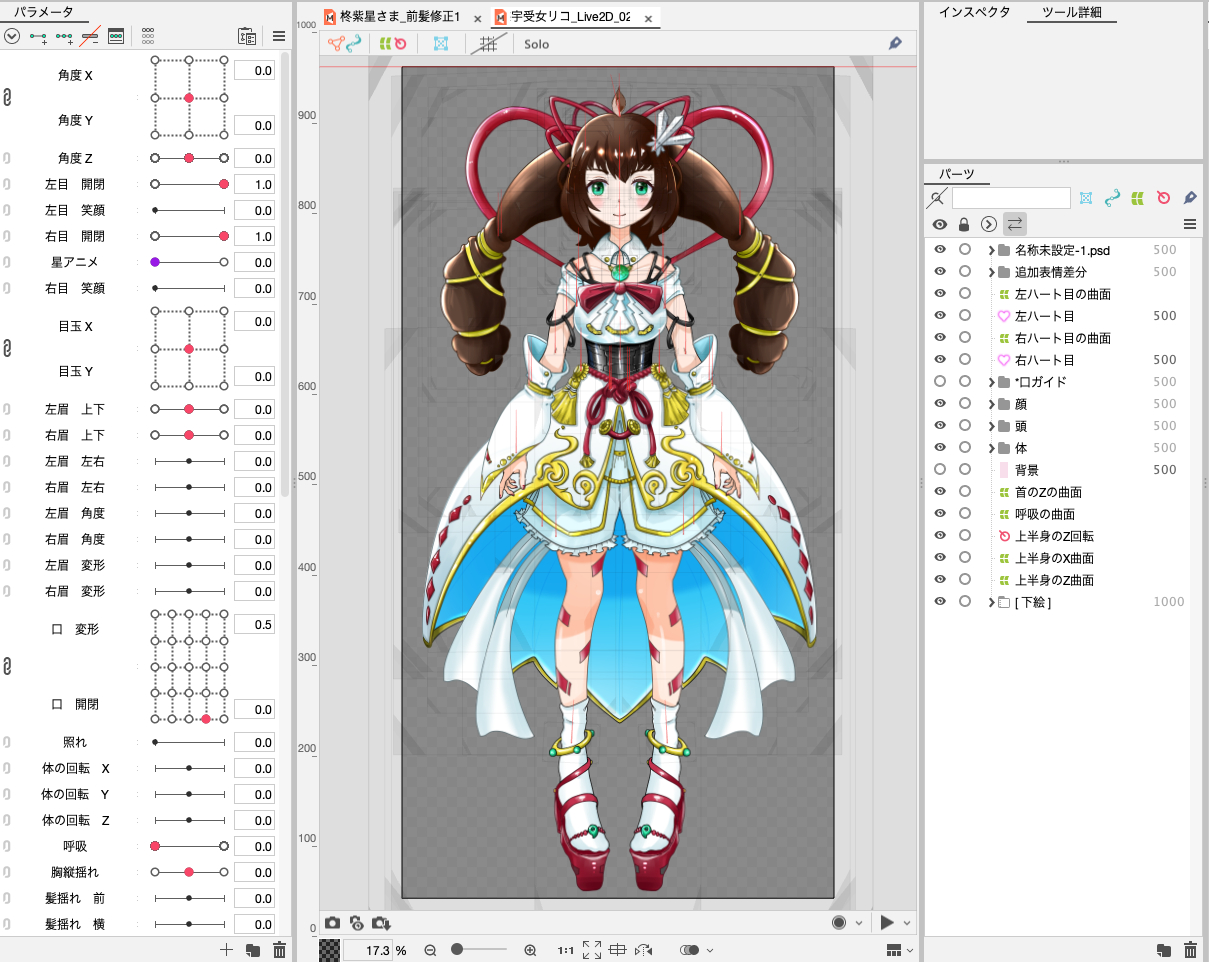Image resolution: width=1209 pixels, height=962 pixels.
Task: Click camera snapshot icon below canvas
Action: click(333, 923)
